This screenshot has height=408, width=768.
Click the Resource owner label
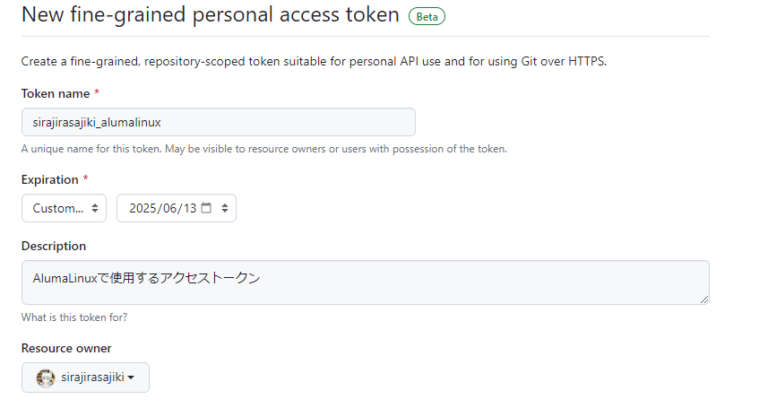point(66,348)
